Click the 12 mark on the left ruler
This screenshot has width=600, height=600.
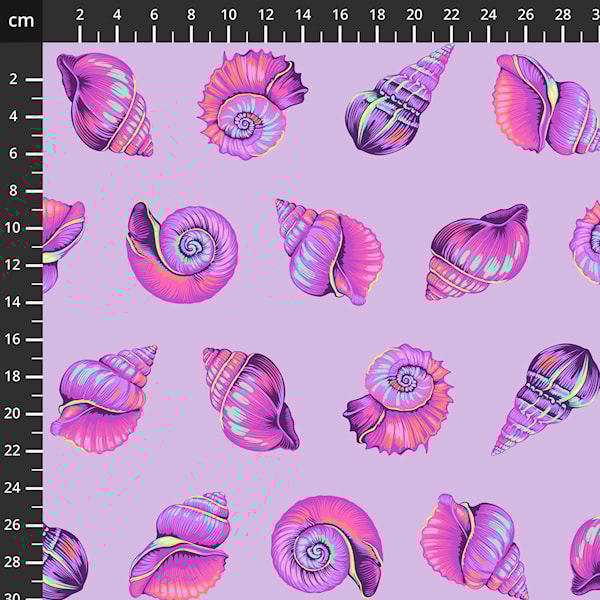click(x=16, y=265)
